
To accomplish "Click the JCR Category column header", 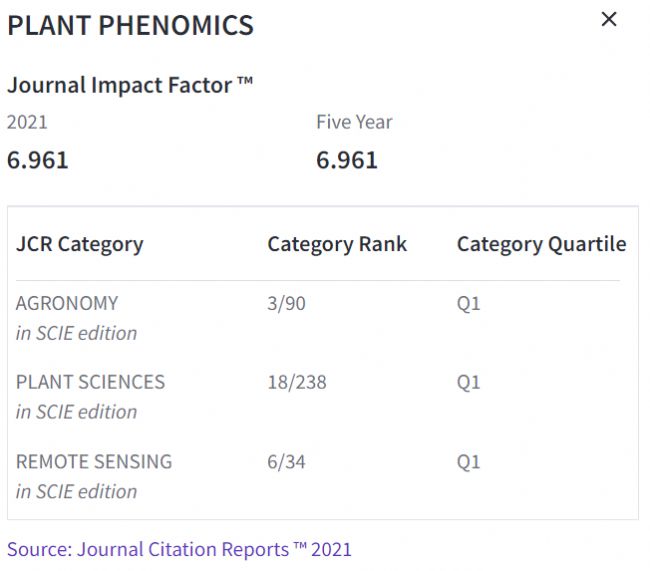I will tap(79, 244).
